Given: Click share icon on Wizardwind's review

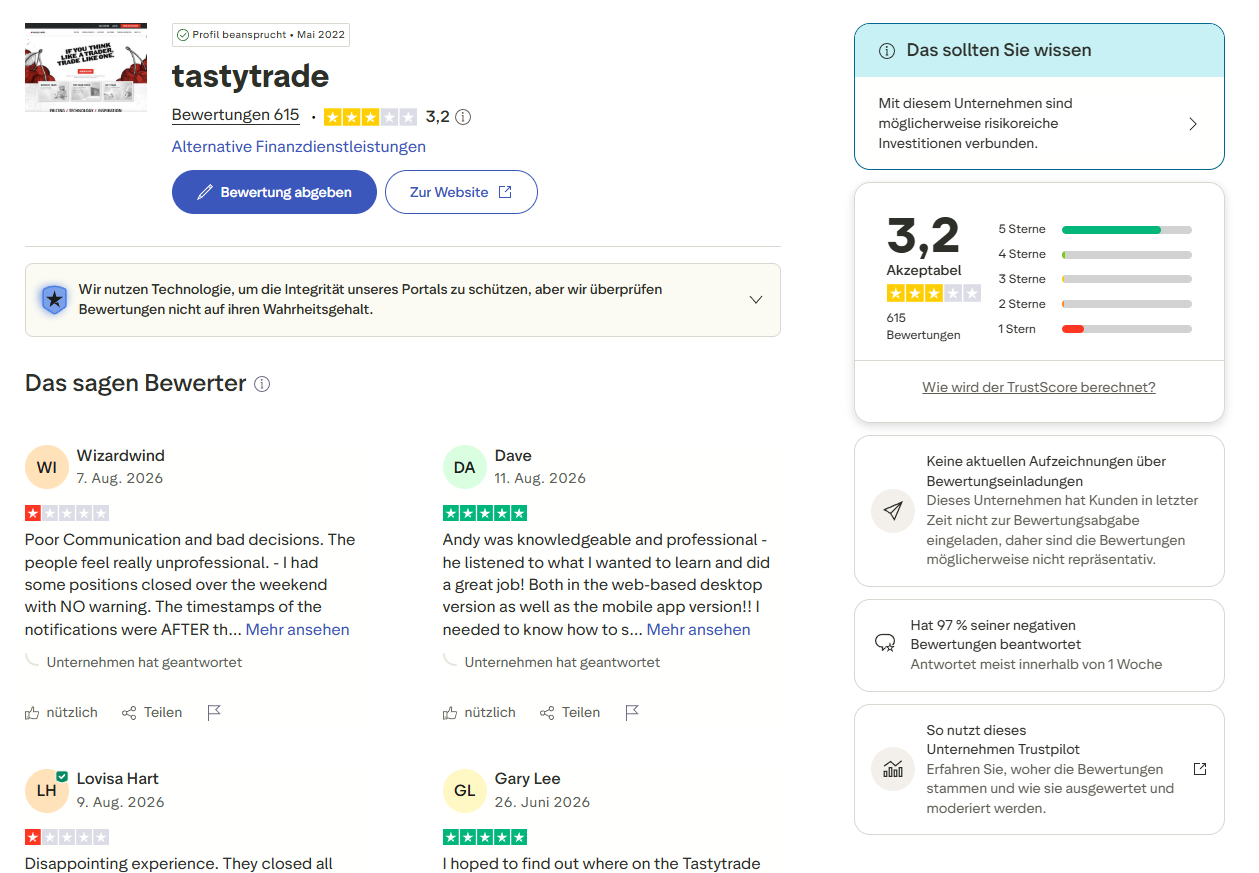Looking at the screenshot, I should pyautogui.click(x=129, y=713).
